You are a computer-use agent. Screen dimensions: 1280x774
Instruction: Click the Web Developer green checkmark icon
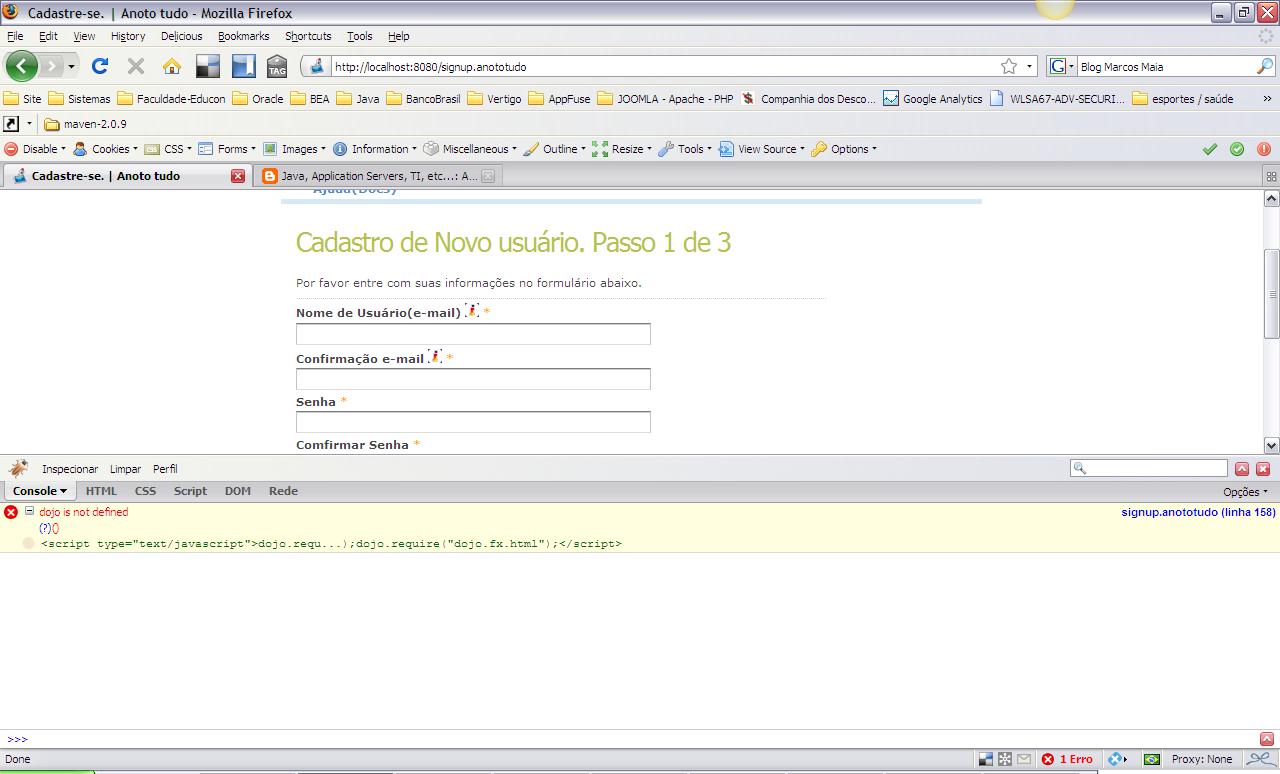[1210, 149]
